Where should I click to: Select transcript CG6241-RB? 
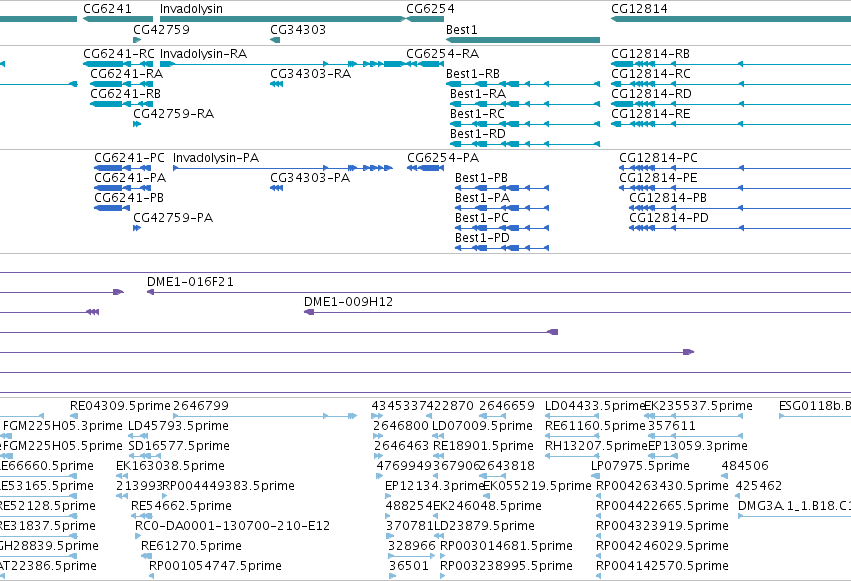tap(125, 94)
